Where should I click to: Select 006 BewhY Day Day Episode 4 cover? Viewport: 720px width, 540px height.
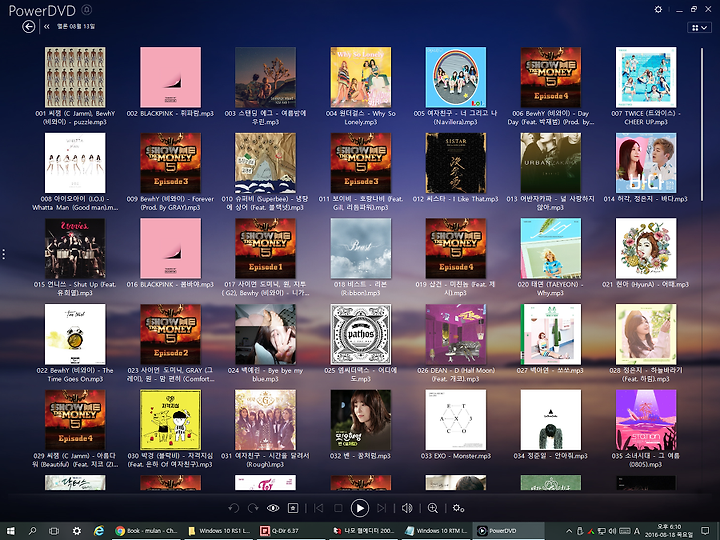pyautogui.click(x=551, y=77)
